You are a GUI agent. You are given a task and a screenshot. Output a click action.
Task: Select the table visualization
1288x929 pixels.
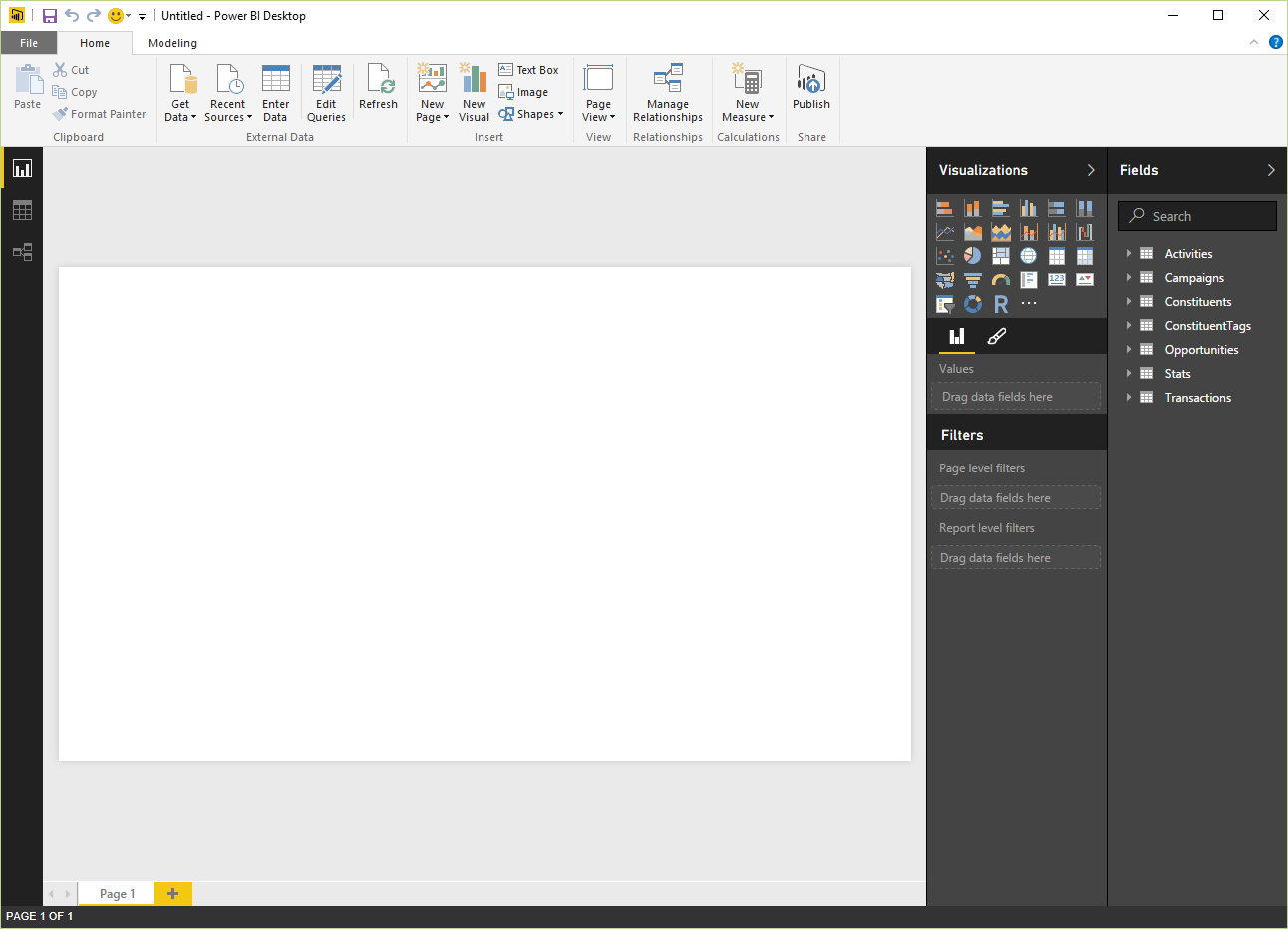(x=1057, y=256)
